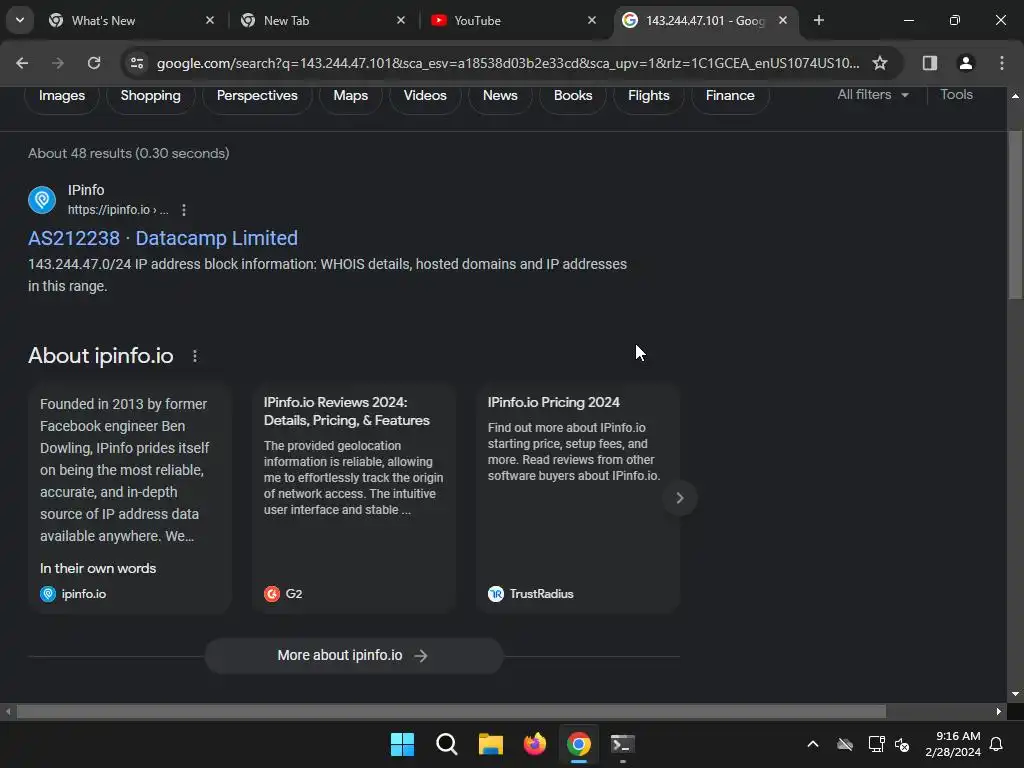This screenshot has width=1024, height=768.
Task: Click the horizontal scrollbar thumb
Action: 451,711
